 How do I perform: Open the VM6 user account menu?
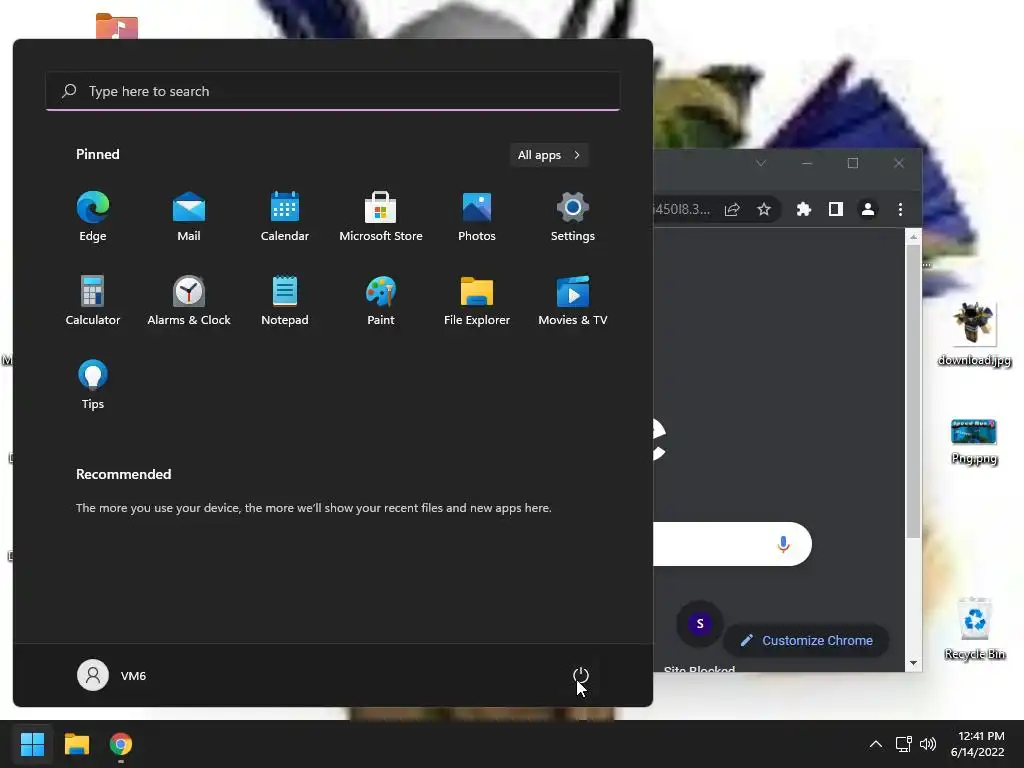pos(112,675)
